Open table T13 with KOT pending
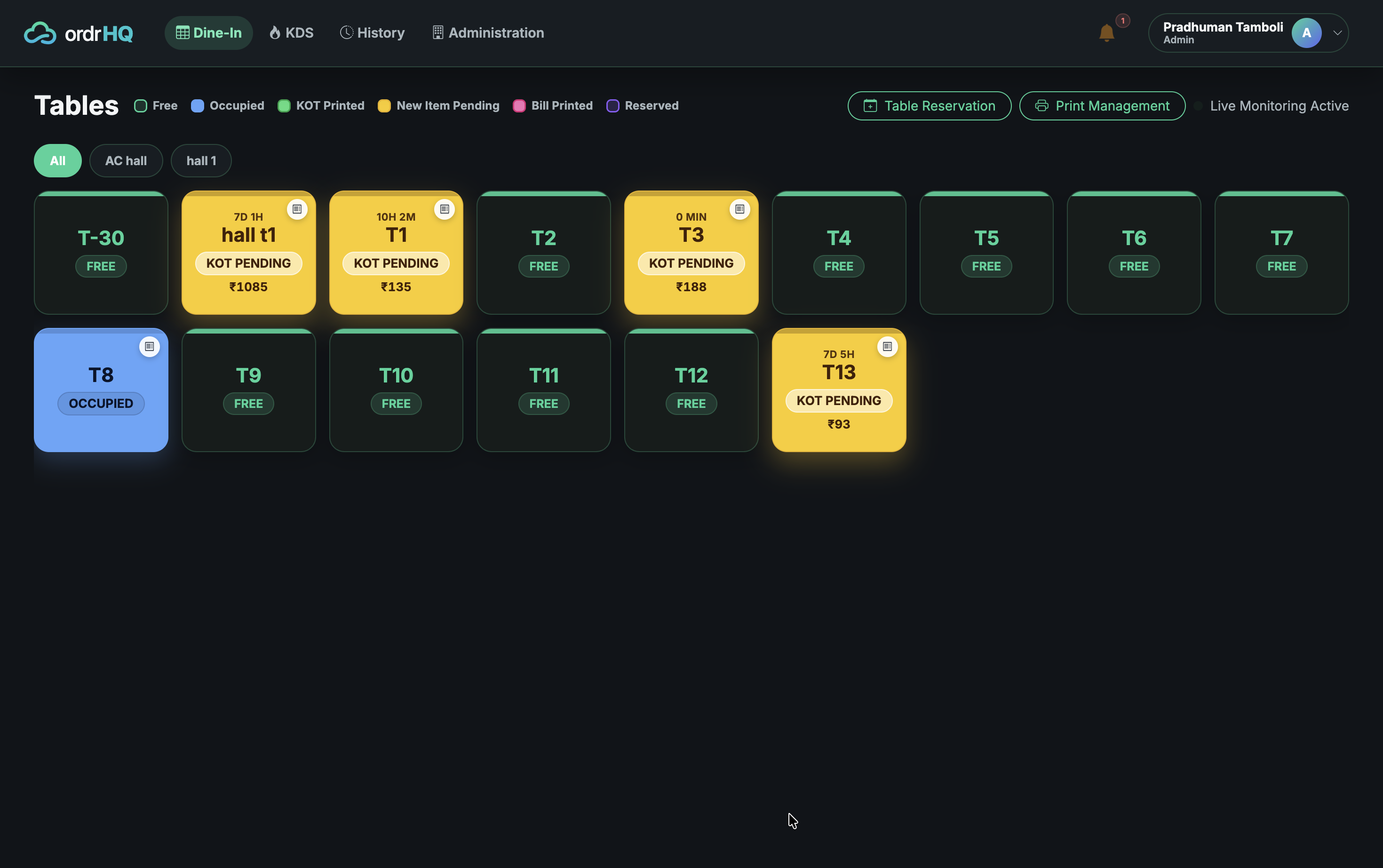The width and height of the screenshot is (1383, 868). click(x=838, y=390)
